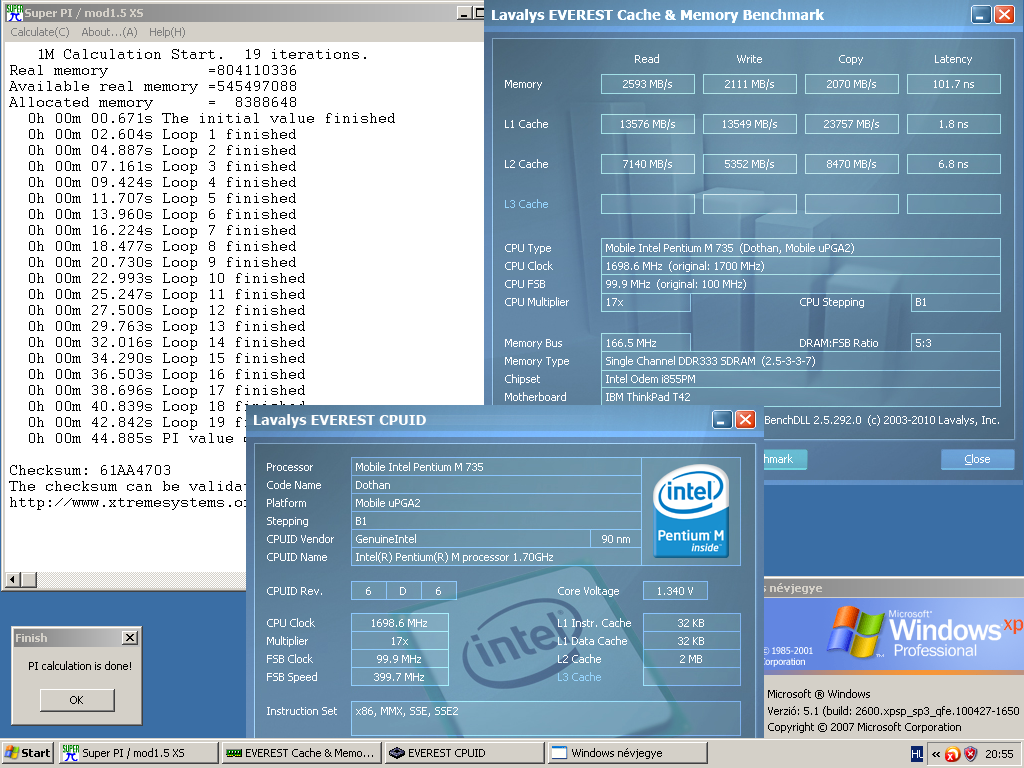Click the Windows XP Professional logo banner
This screenshot has height=768, width=1024.
click(894, 635)
